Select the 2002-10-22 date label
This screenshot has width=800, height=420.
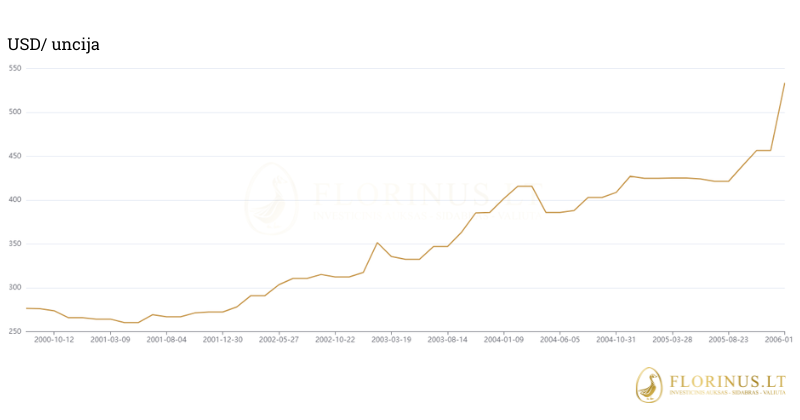coord(335,340)
